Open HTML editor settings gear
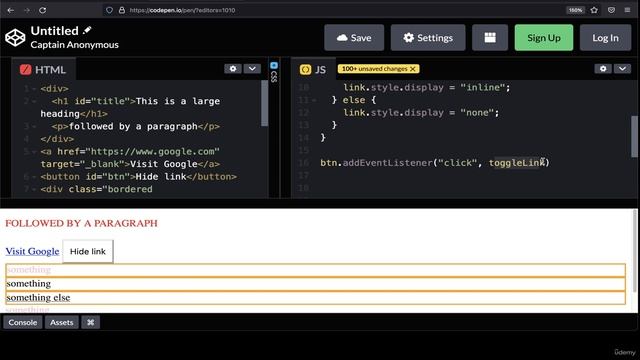The height and width of the screenshot is (360, 640). coord(233,69)
